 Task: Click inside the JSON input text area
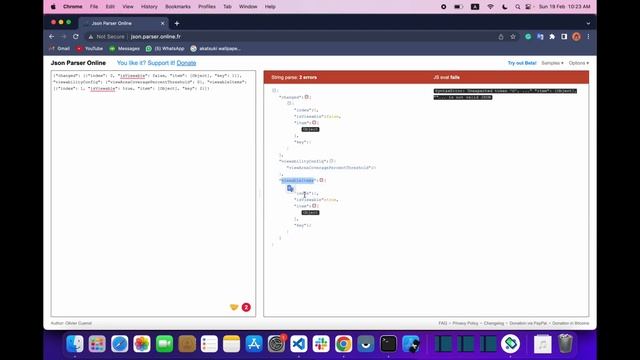click(153, 193)
